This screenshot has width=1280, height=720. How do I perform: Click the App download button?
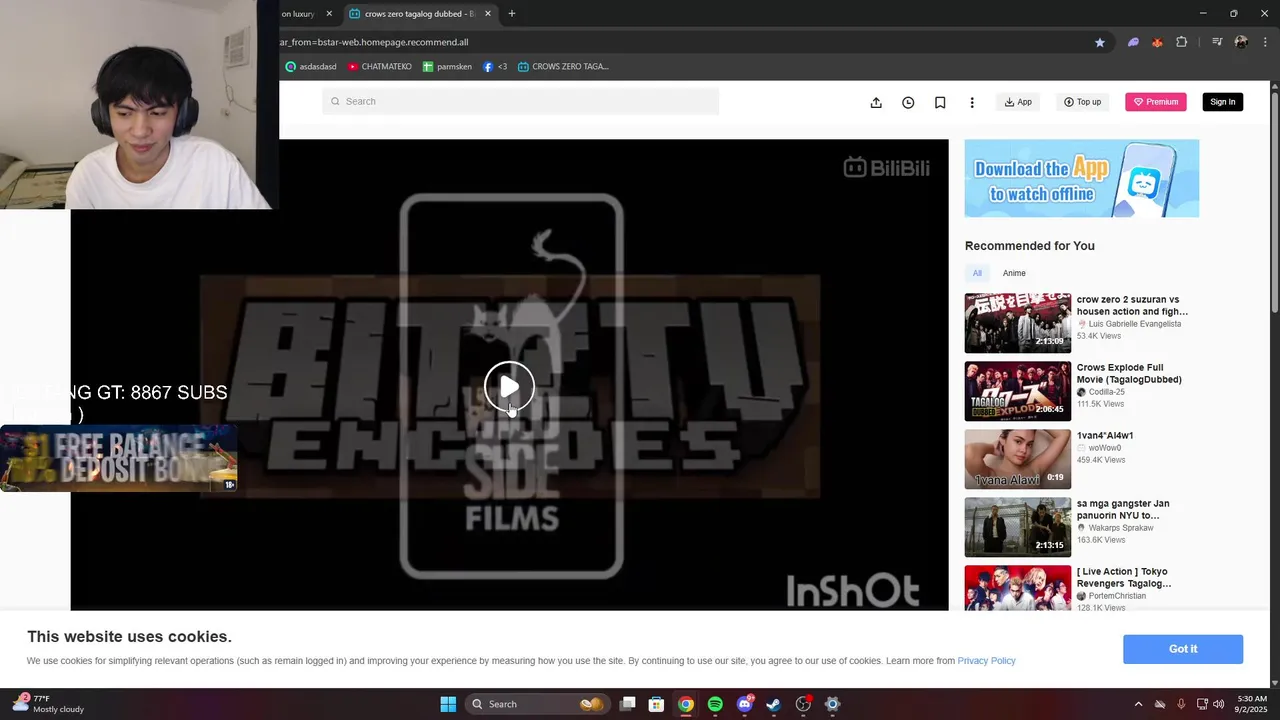pos(1018,102)
